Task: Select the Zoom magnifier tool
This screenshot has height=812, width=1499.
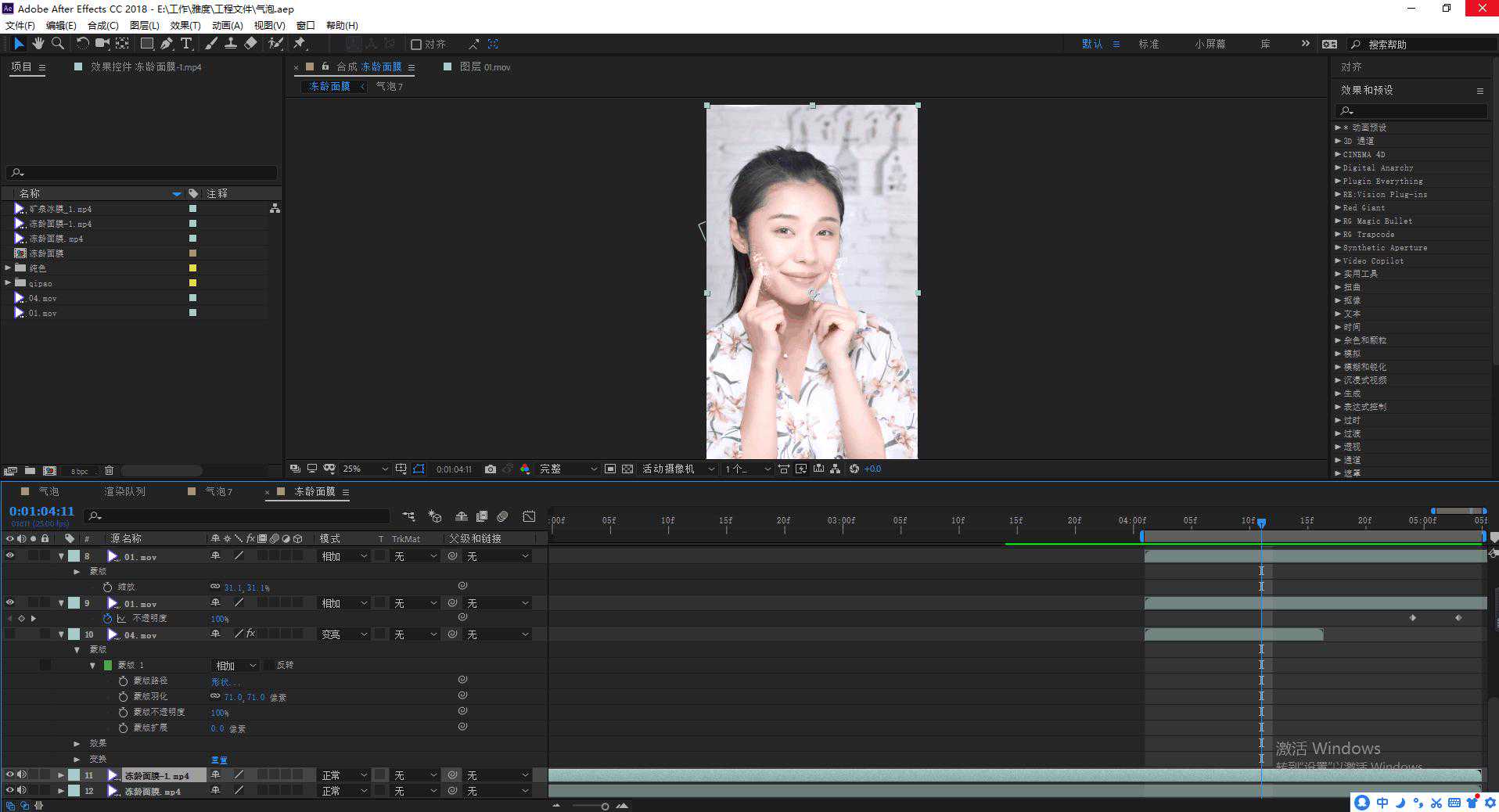Action: click(x=57, y=44)
